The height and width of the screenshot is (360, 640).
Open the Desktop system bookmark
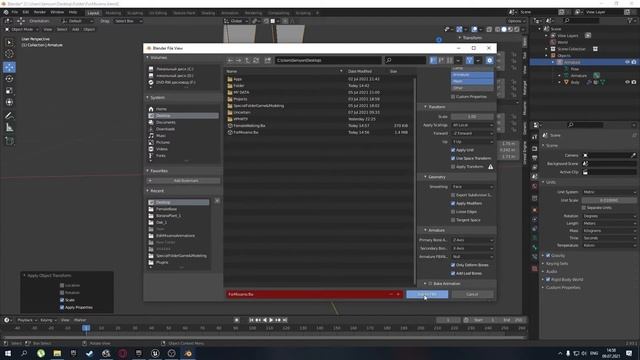(183, 116)
